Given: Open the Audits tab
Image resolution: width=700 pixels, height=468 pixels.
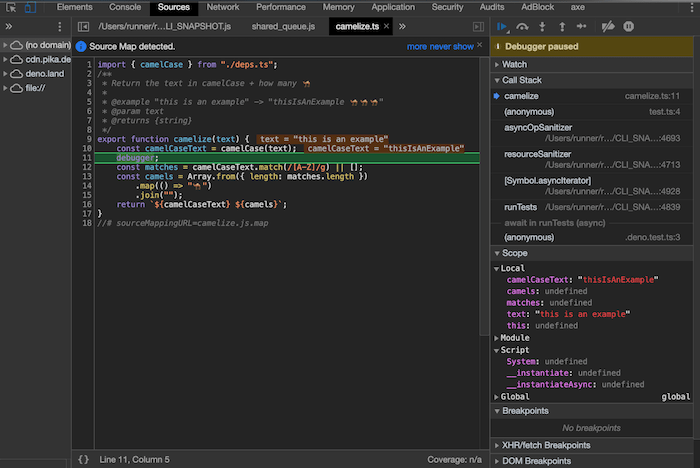Looking at the screenshot, I should 492,7.
